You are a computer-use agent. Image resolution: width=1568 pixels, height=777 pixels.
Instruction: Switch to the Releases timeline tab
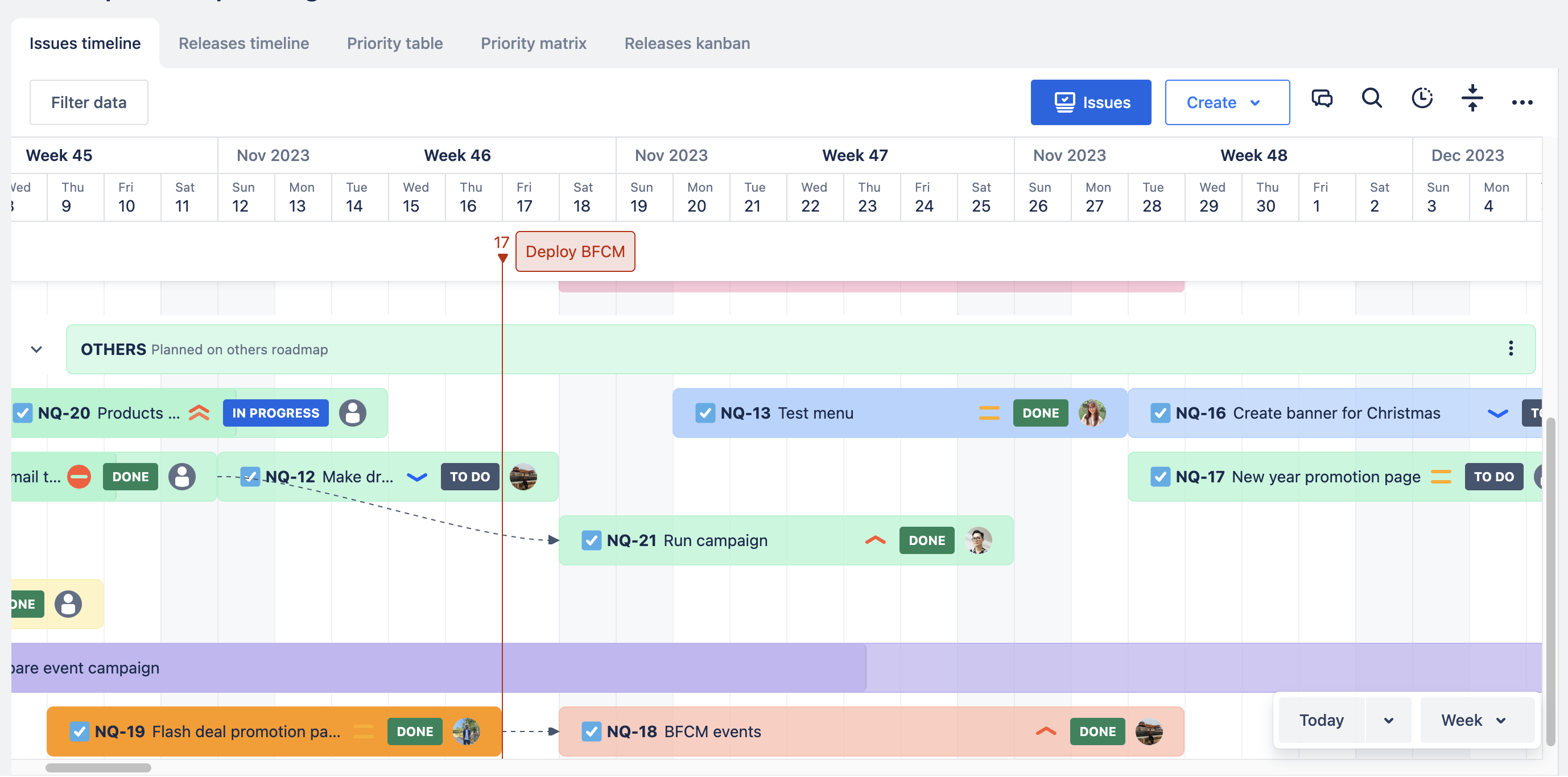tap(244, 43)
